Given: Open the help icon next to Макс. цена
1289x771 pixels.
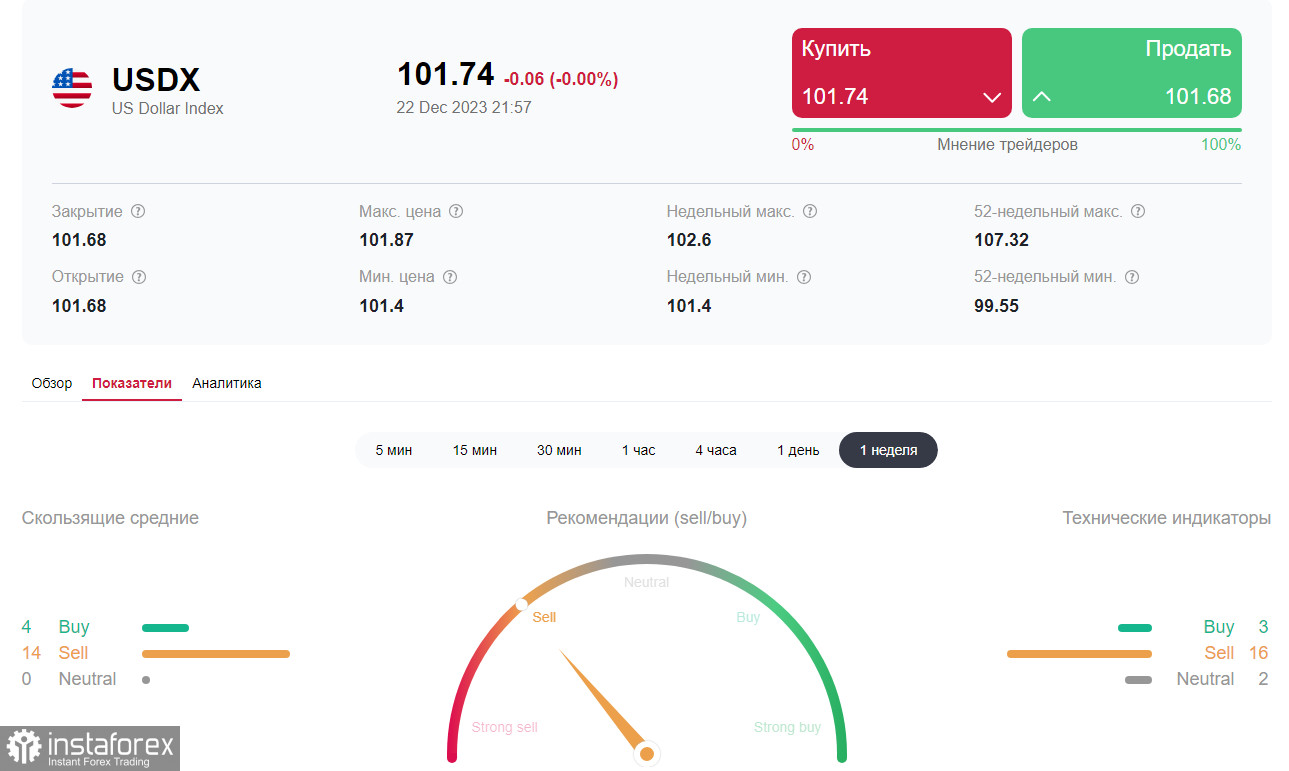Looking at the screenshot, I should 456,212.
